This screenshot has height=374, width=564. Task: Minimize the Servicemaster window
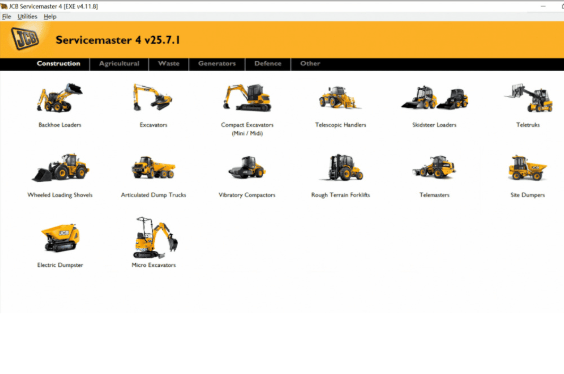coord(543,6)
